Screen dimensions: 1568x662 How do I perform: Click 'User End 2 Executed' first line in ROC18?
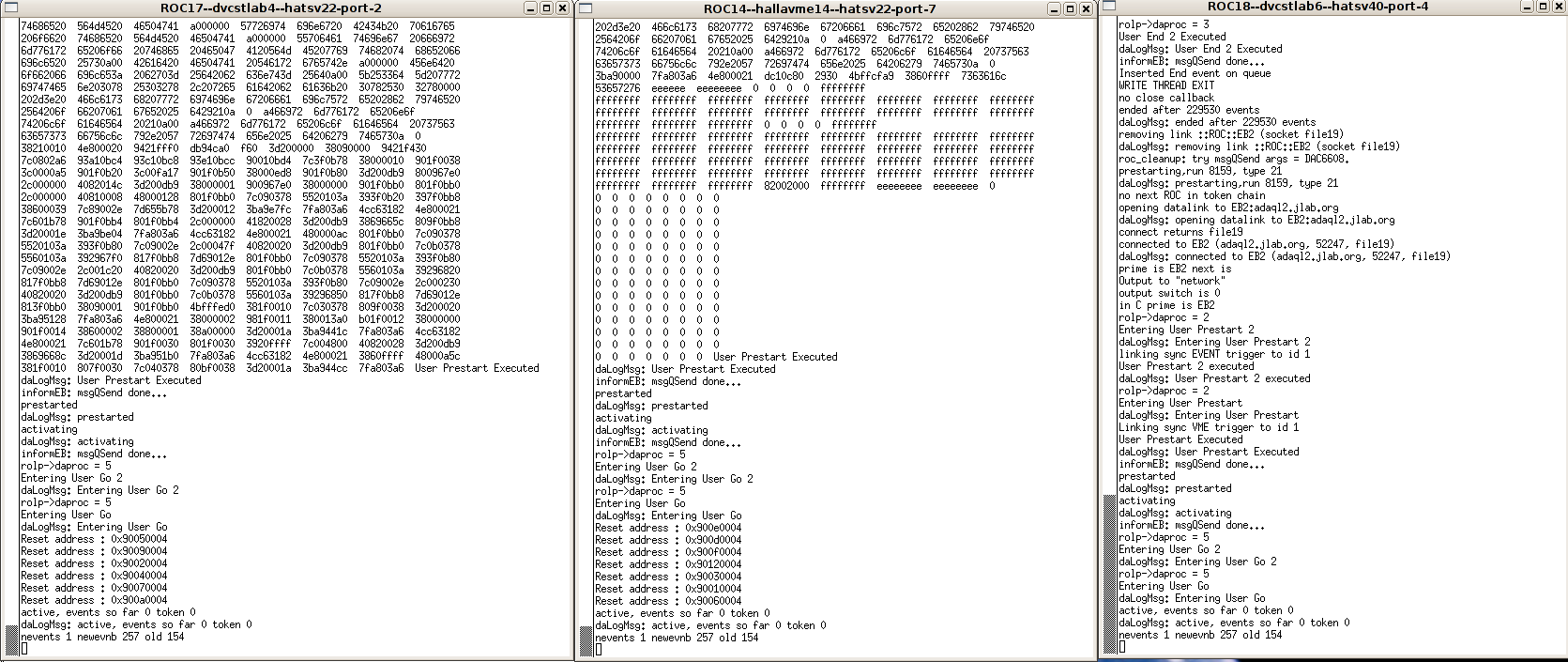click(x=1172, y=37)
